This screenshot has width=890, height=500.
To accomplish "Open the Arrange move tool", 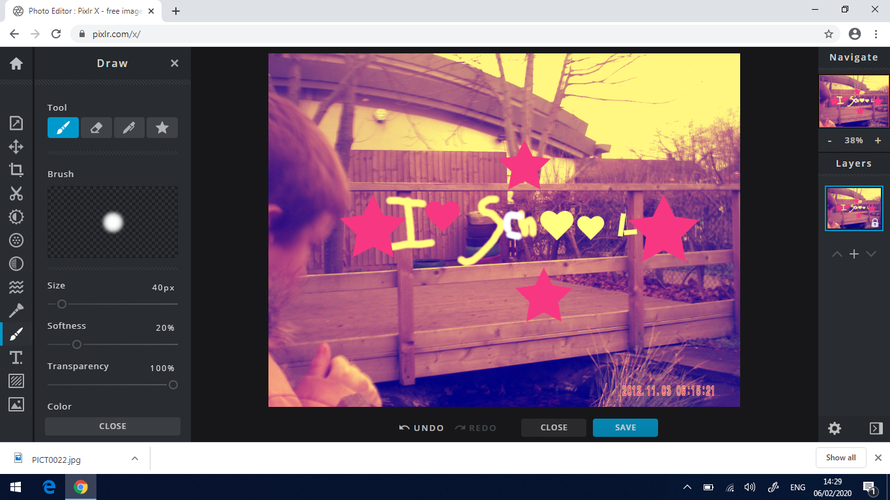I will point(16,147).
